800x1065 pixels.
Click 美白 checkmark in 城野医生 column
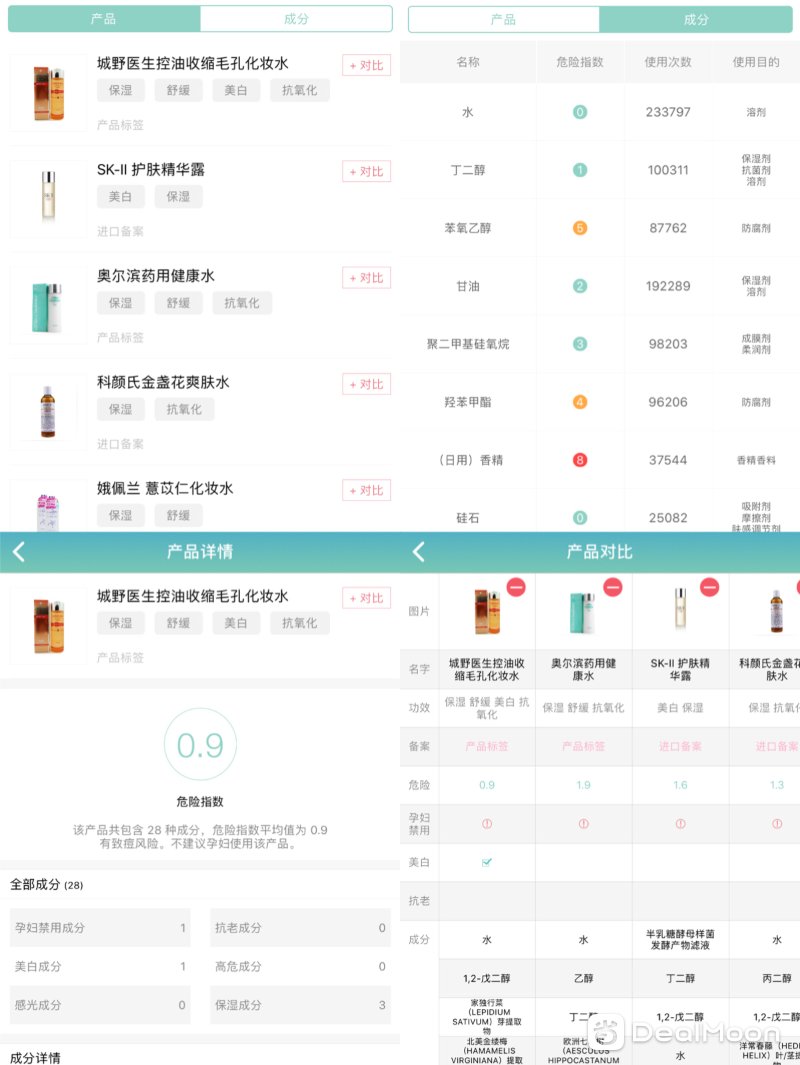(x=487, y=863)
